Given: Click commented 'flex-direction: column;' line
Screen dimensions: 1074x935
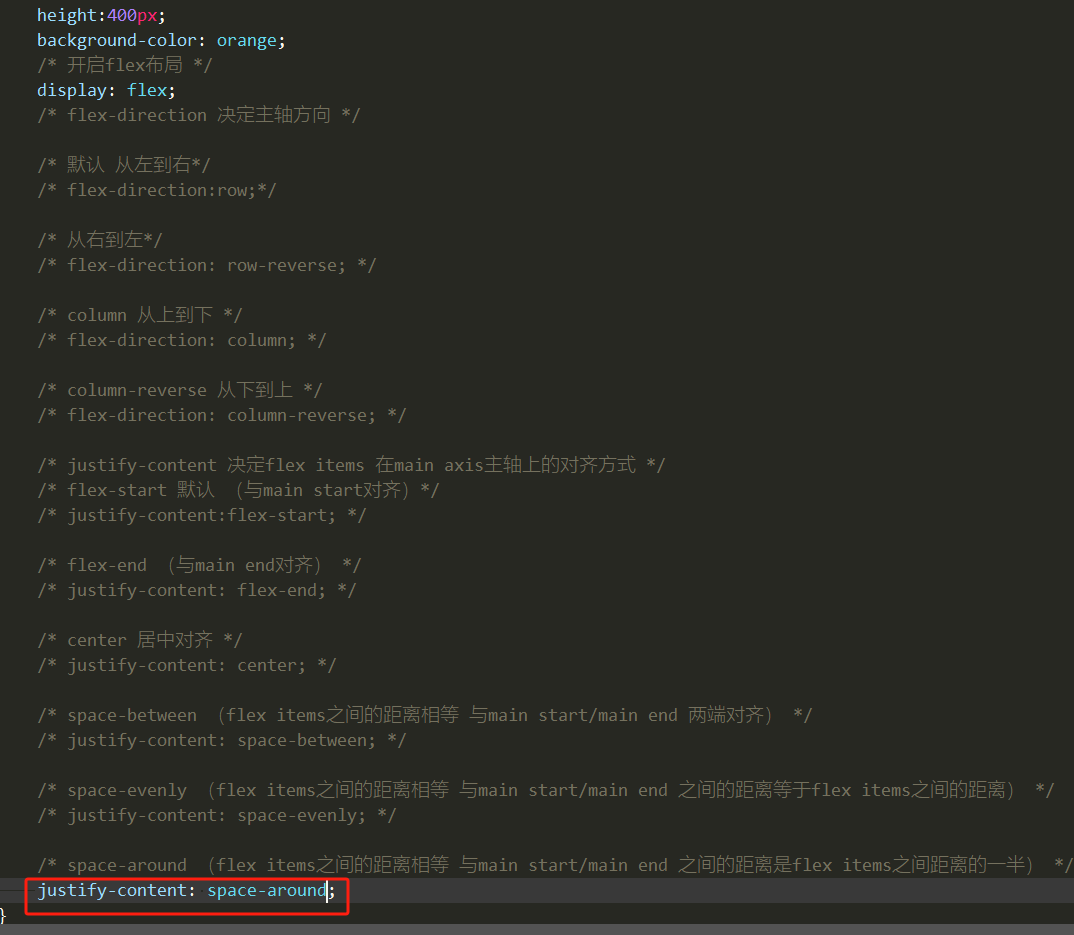Looking at the screenshot, I should coord(182,340).
